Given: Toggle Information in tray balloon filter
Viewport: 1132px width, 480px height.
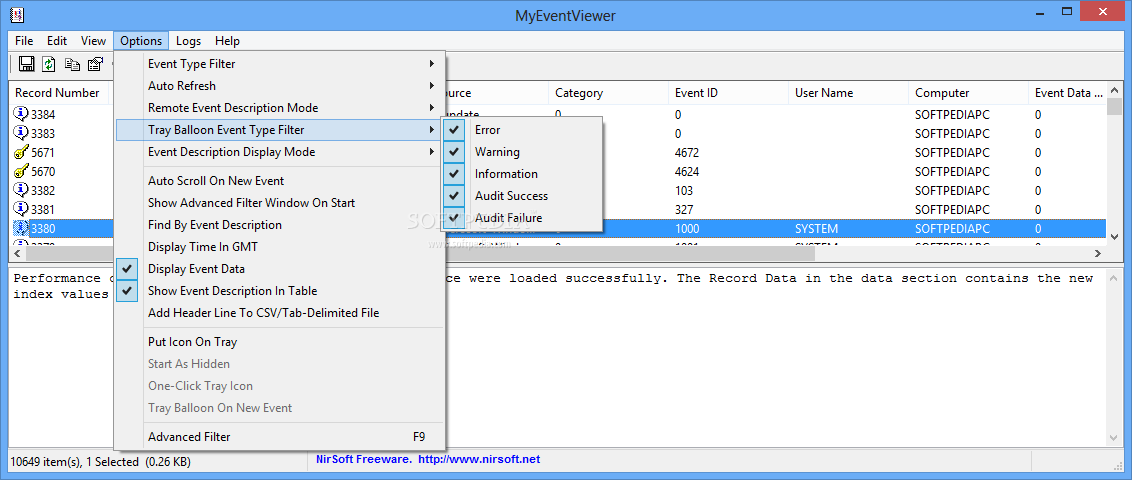Looking at the screenshot, I should (522, 174).
